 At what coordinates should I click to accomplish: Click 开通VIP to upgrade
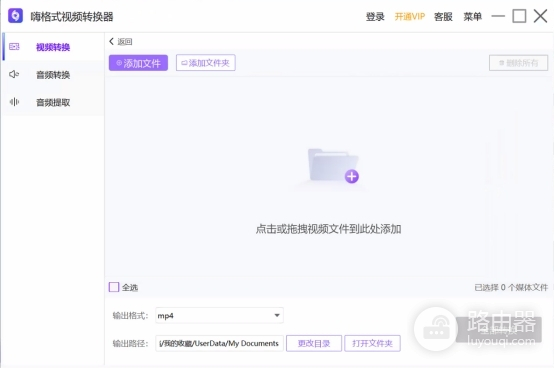409,17
